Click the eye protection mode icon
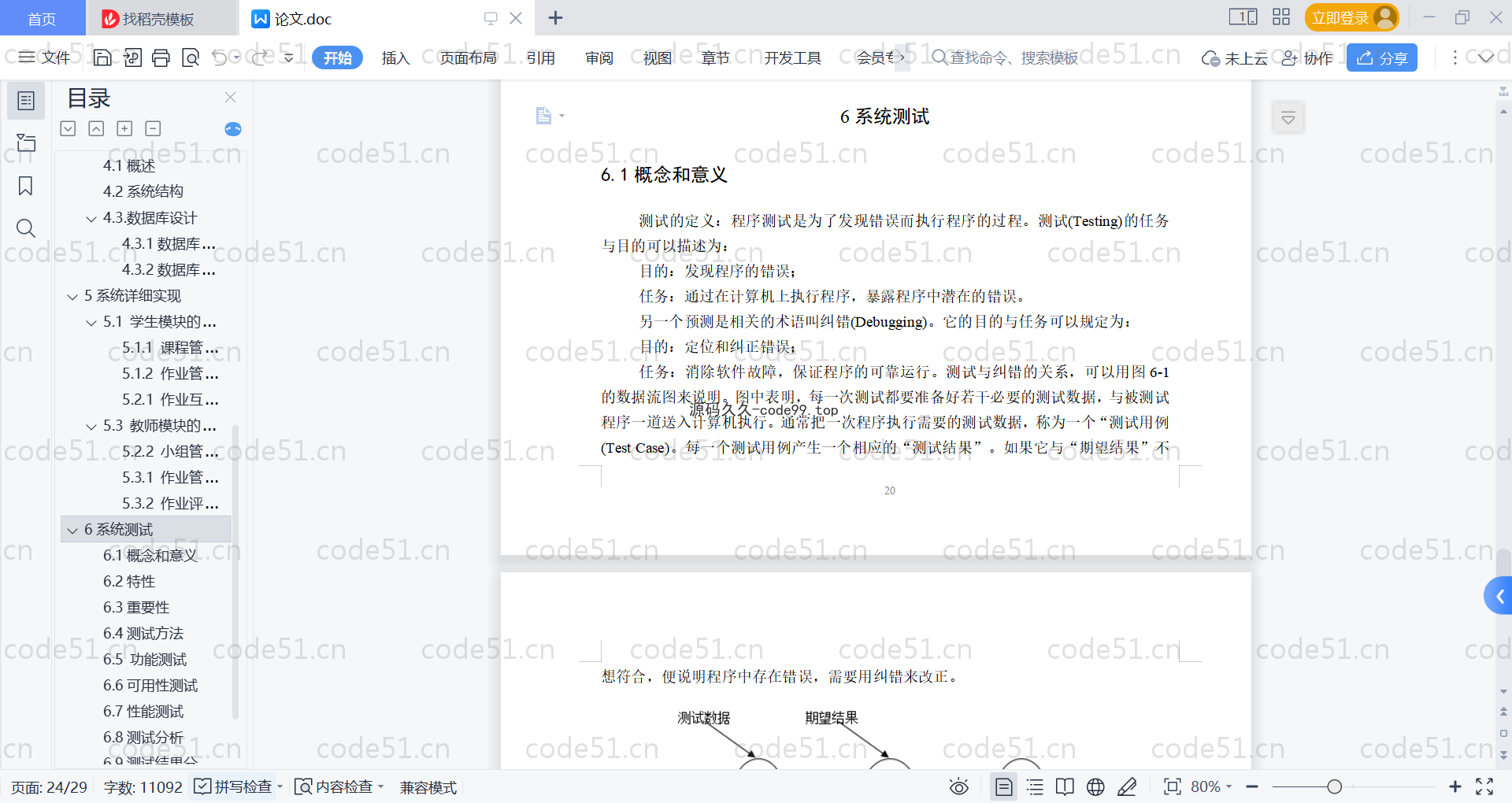The height and width of the screenshot is (803, 1512). coord(958,786)
